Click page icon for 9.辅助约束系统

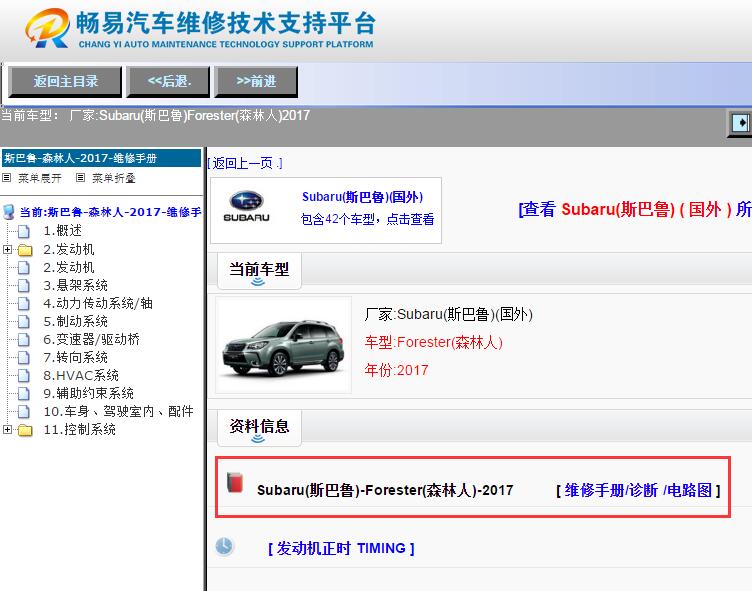24,393
